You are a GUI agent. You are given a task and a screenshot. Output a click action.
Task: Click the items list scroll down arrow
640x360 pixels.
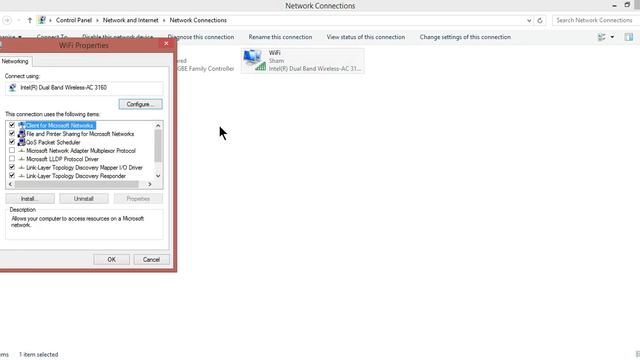(x=158, y=176)
